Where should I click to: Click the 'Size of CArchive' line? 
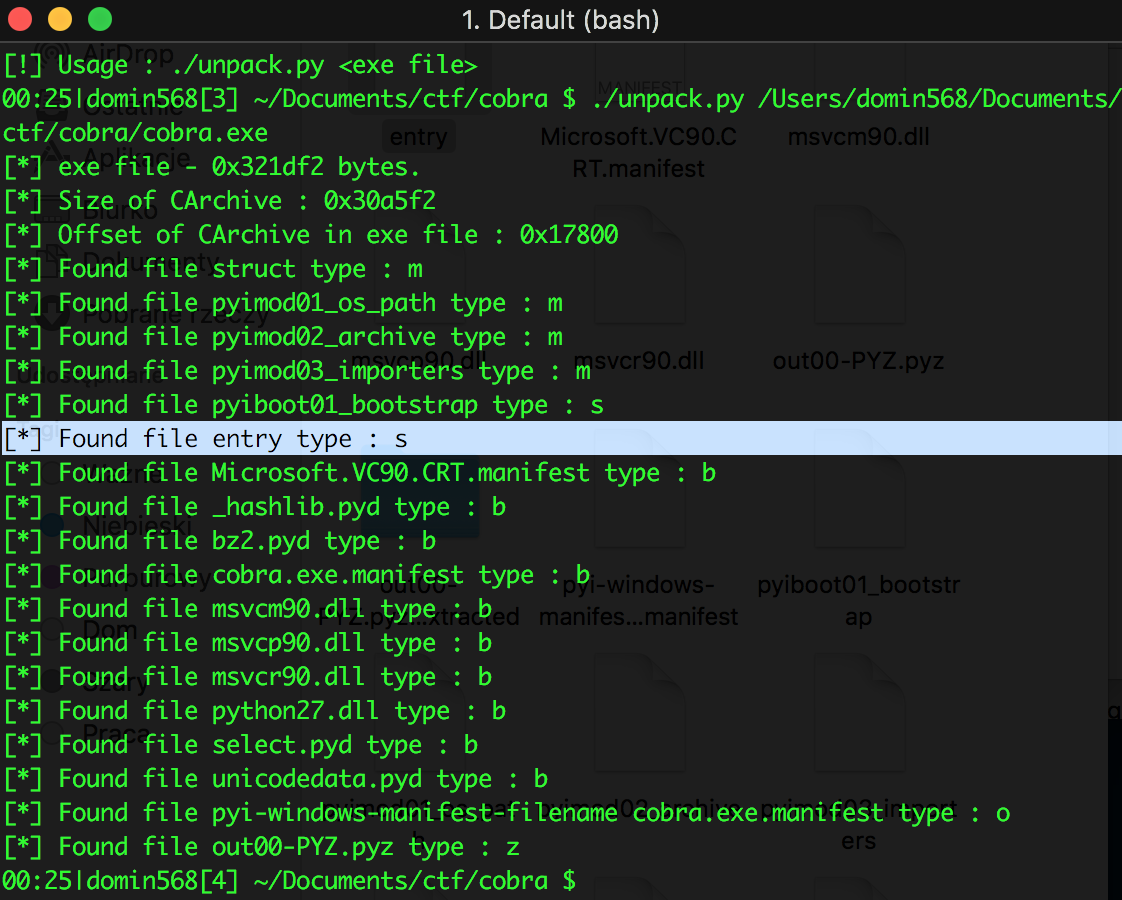click(x=220, y=201)
